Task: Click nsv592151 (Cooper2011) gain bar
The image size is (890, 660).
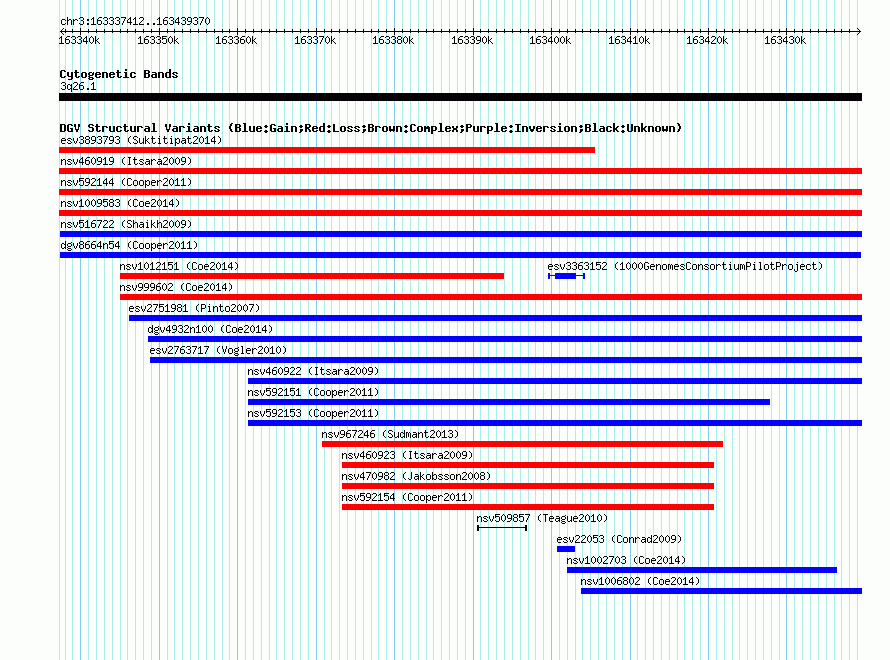Action: coord(509,402)
